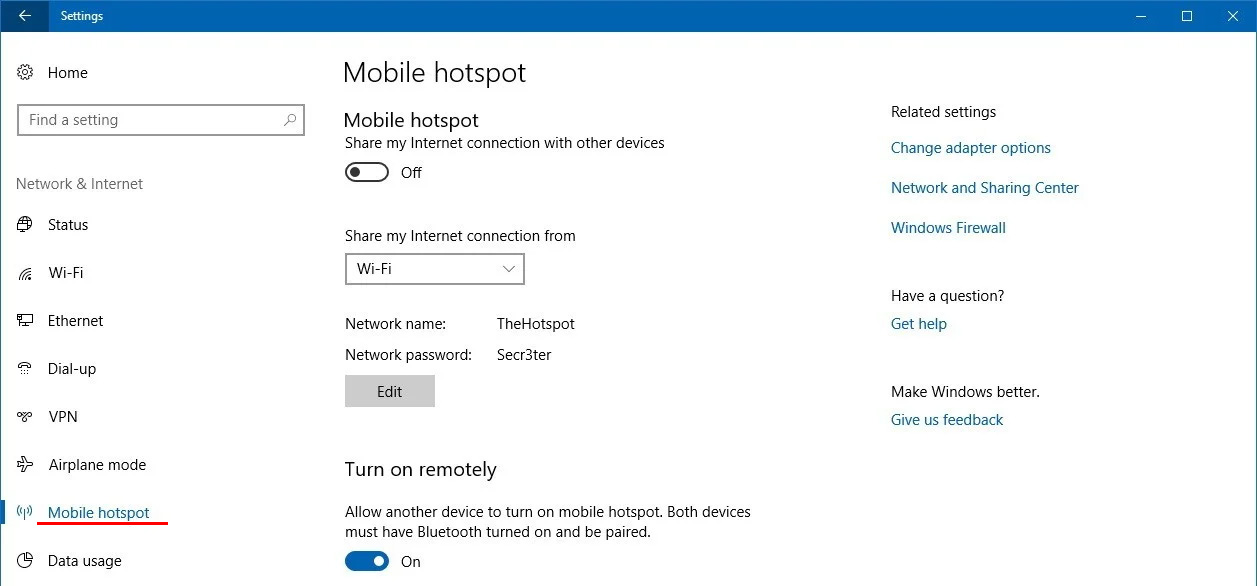Viewport: 1257px width, 586px height.
Task: Click the VPN icon in sidebar
Action: (25, 417)
